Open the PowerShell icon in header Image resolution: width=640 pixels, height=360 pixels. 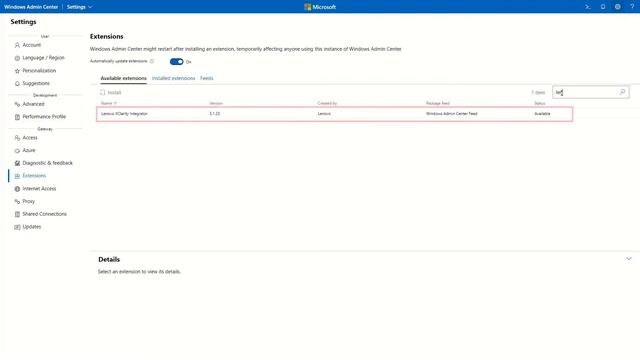[x=588, y=7]
